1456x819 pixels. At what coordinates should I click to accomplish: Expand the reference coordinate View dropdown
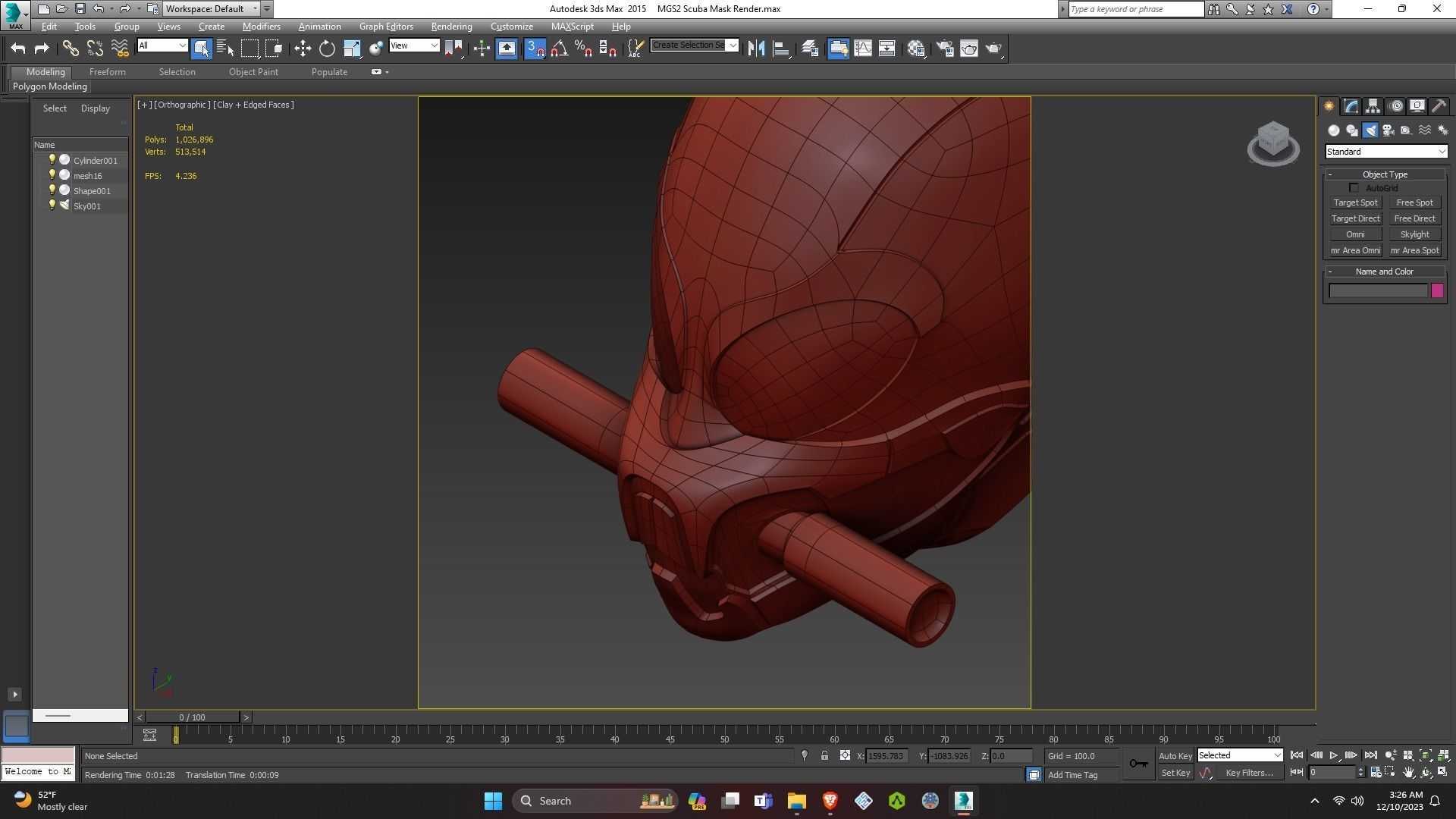(x=414, y=45)
